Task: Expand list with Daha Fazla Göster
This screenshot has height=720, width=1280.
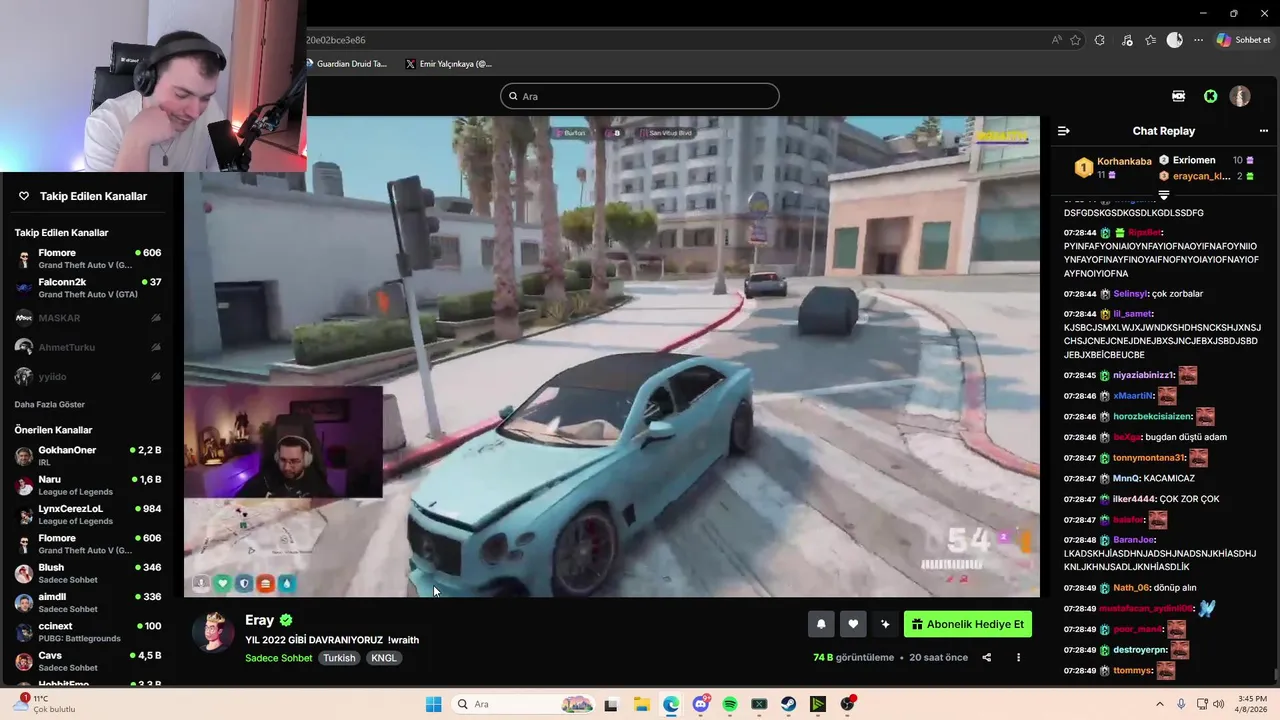Action: click(x=50, y=404)
